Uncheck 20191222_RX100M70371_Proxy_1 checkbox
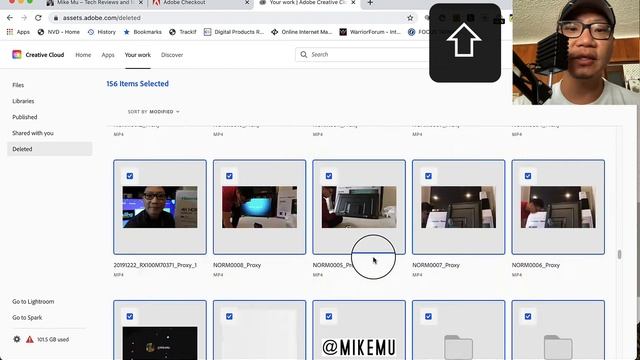Viewport: 640px width, 360px height. tap(130, 176)
